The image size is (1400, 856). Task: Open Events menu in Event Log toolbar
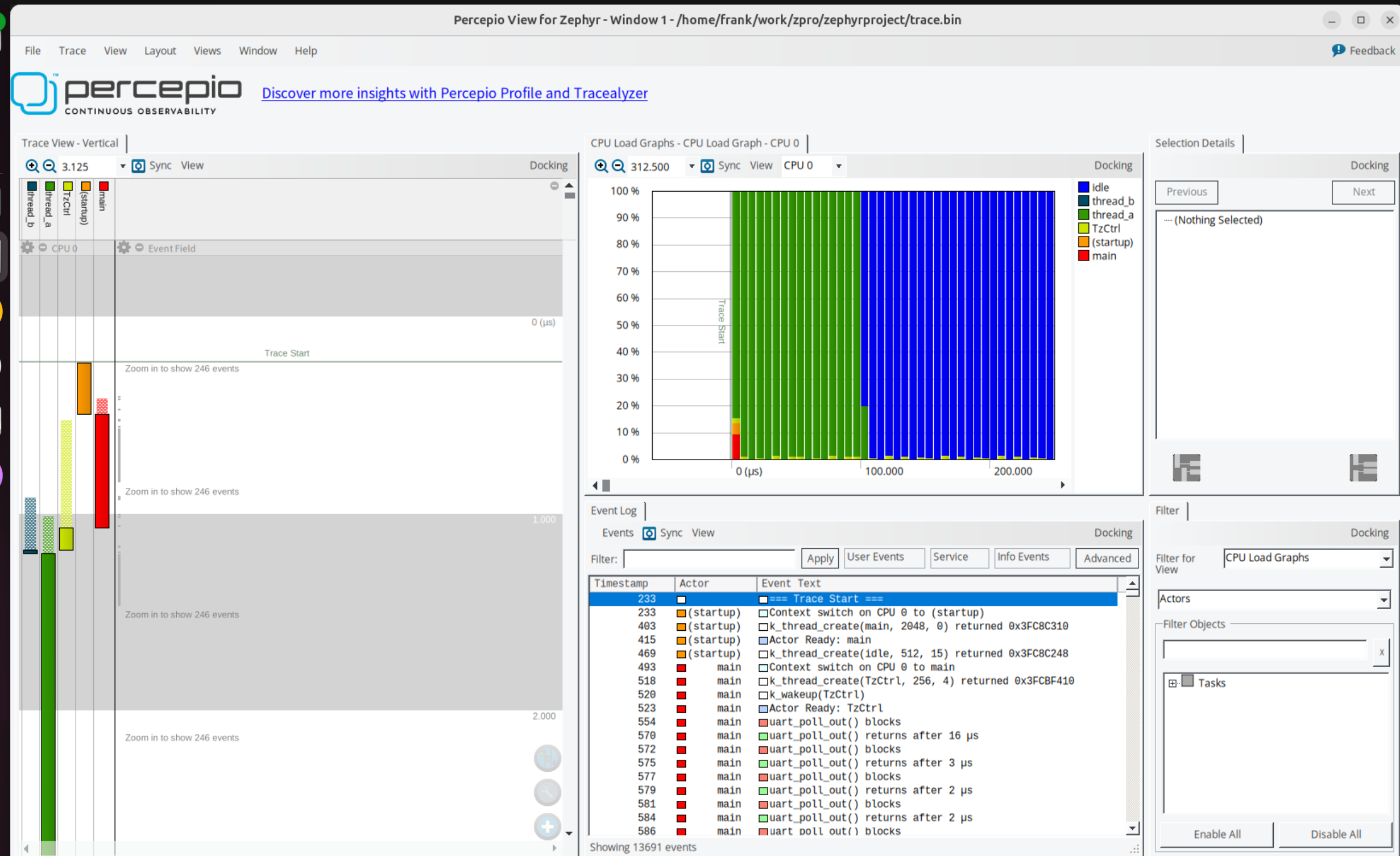(617, 533)
